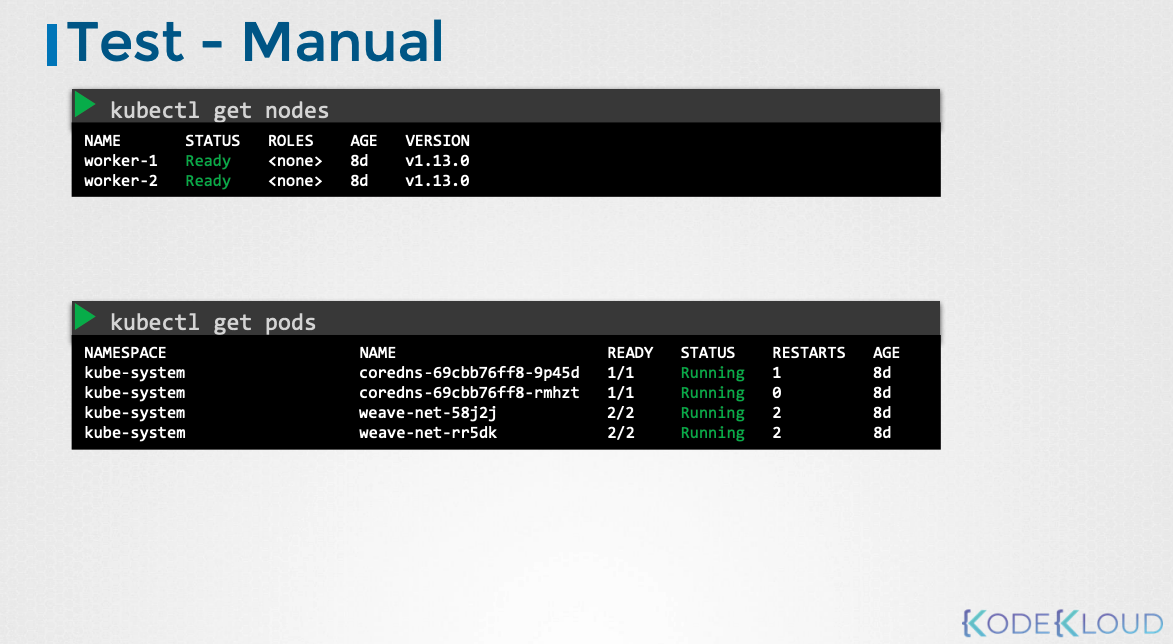
Task: Click restarts count 0 for coredns-69cbb76ff8-rmhzt
Action: [x=777, y=393]
